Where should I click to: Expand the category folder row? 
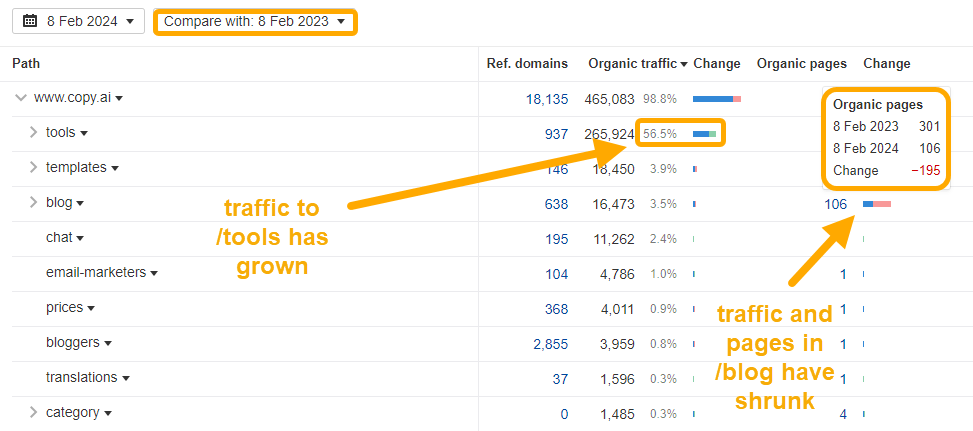pyautogui.click(x=33, y=413)
